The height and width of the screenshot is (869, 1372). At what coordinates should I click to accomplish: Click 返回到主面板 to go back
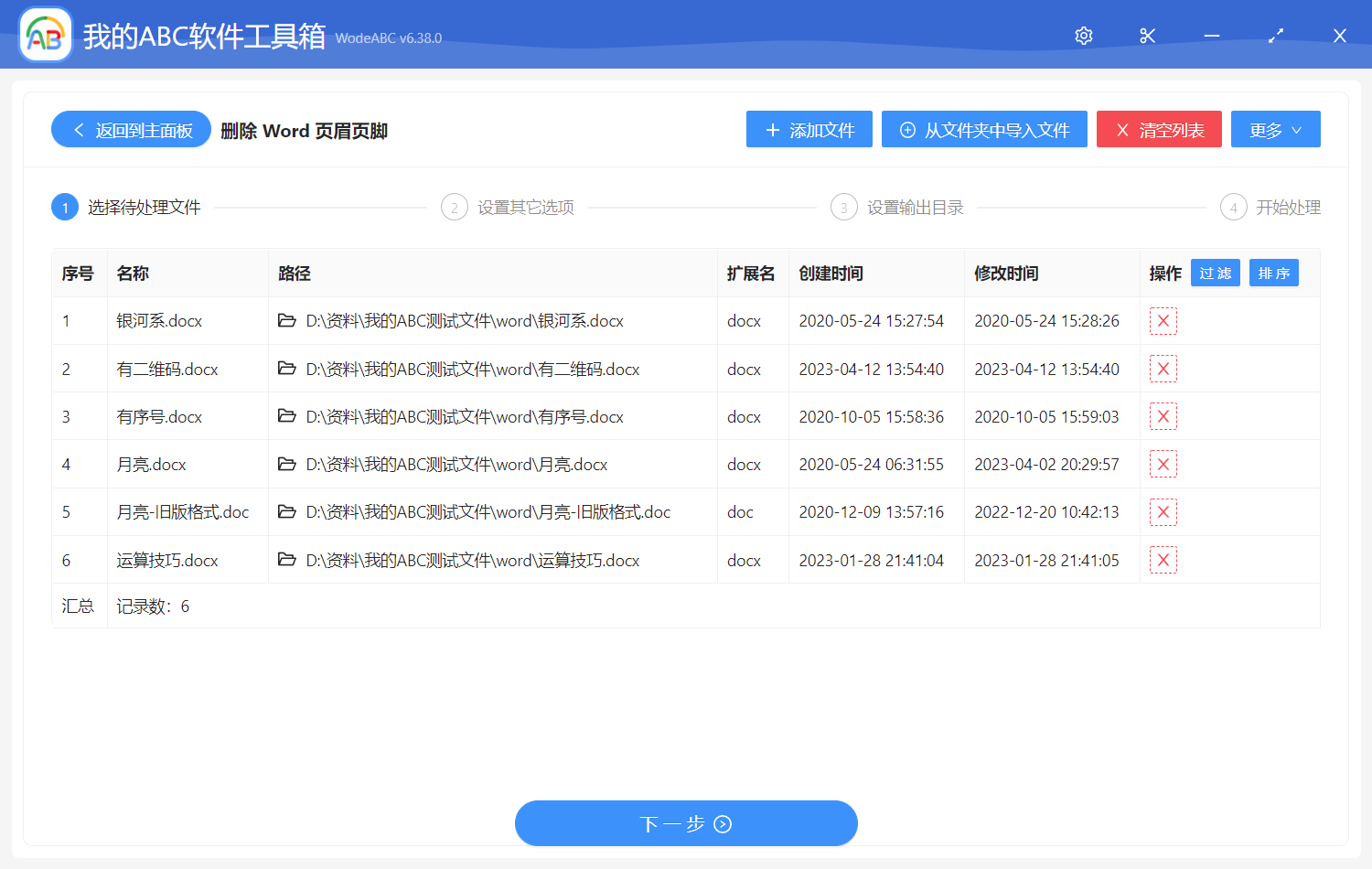tap(130, 129)
